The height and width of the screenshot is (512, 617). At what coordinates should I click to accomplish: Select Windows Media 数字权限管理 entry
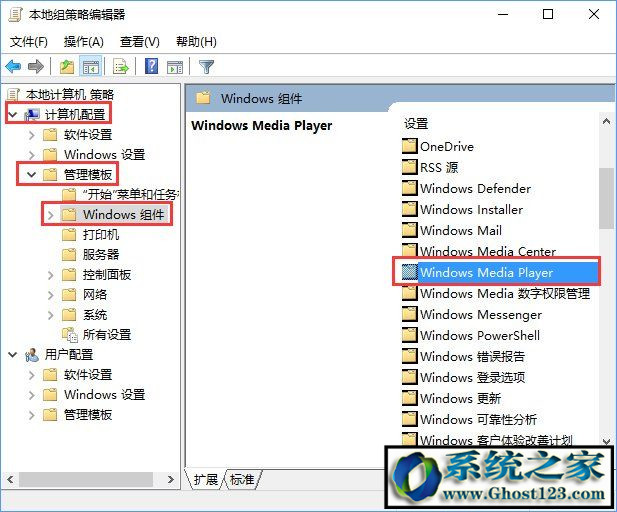tap(505, 293)
